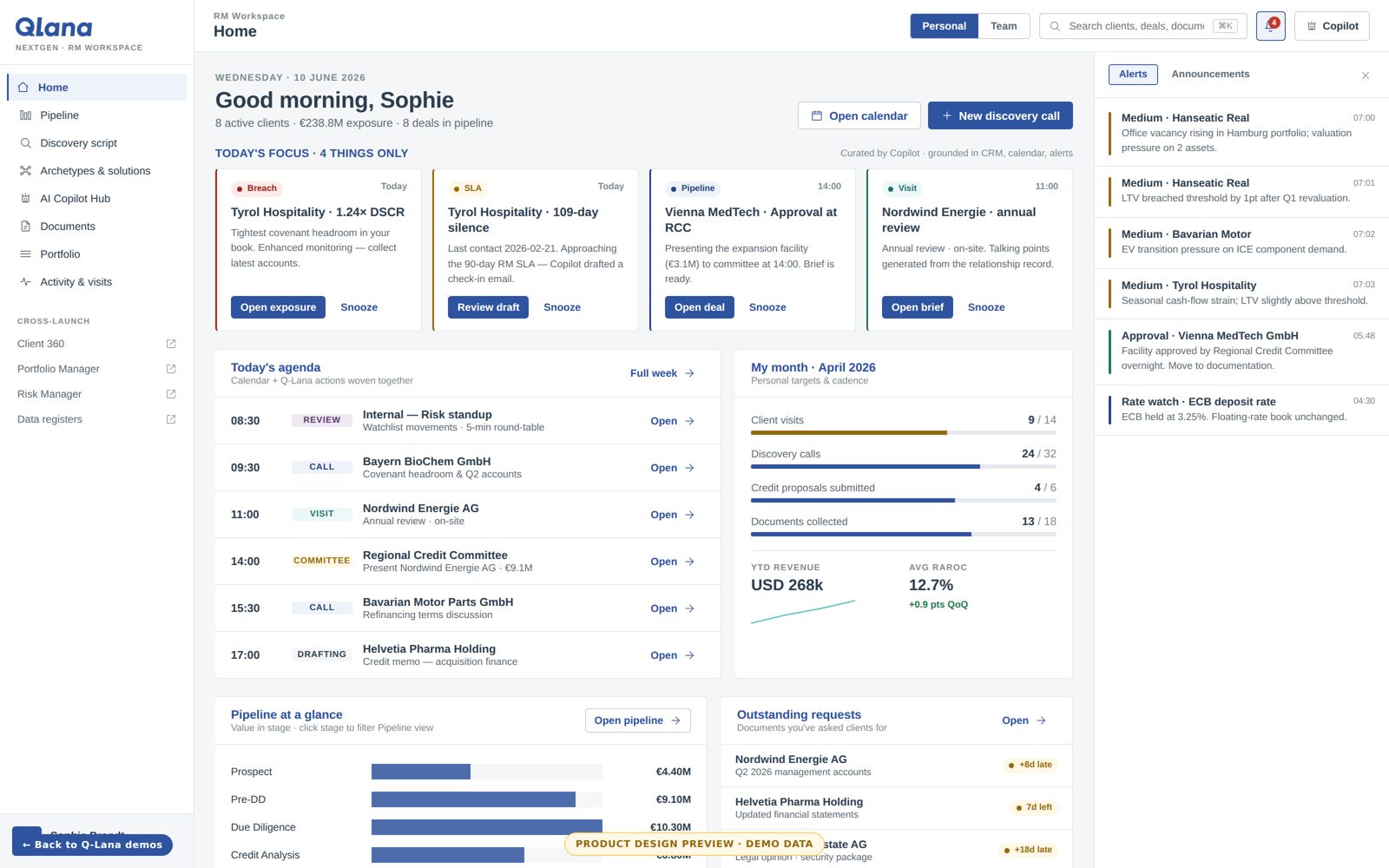Screen dimensions: 1389x868
Task: Select Archetypes & solutions sidebar icon
Action: click(x=25, y=170)
